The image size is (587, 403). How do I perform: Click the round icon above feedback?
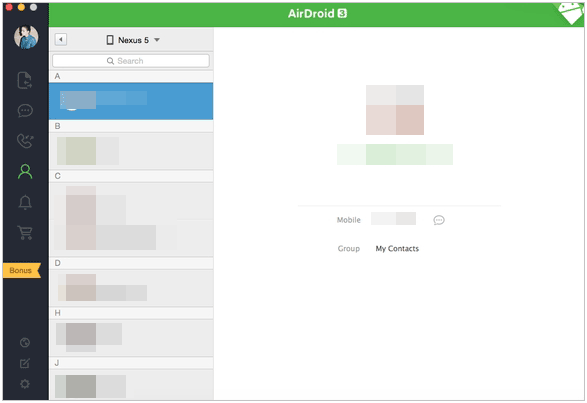pos(25,342)
